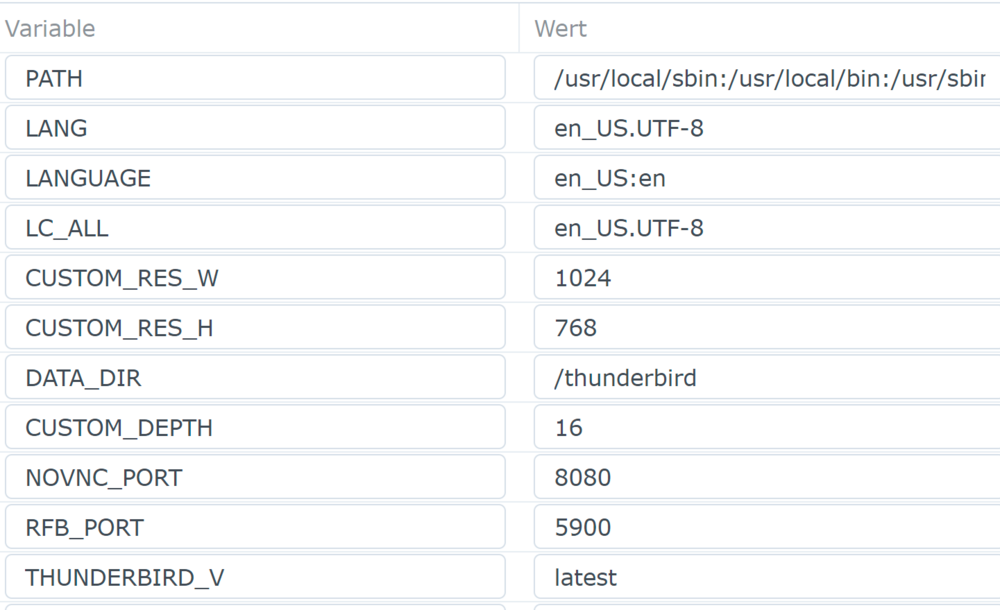Click the LC_ALL variable name field
Image resolution: width=1000 pixels, height=610 pixels.
[255, 227]
